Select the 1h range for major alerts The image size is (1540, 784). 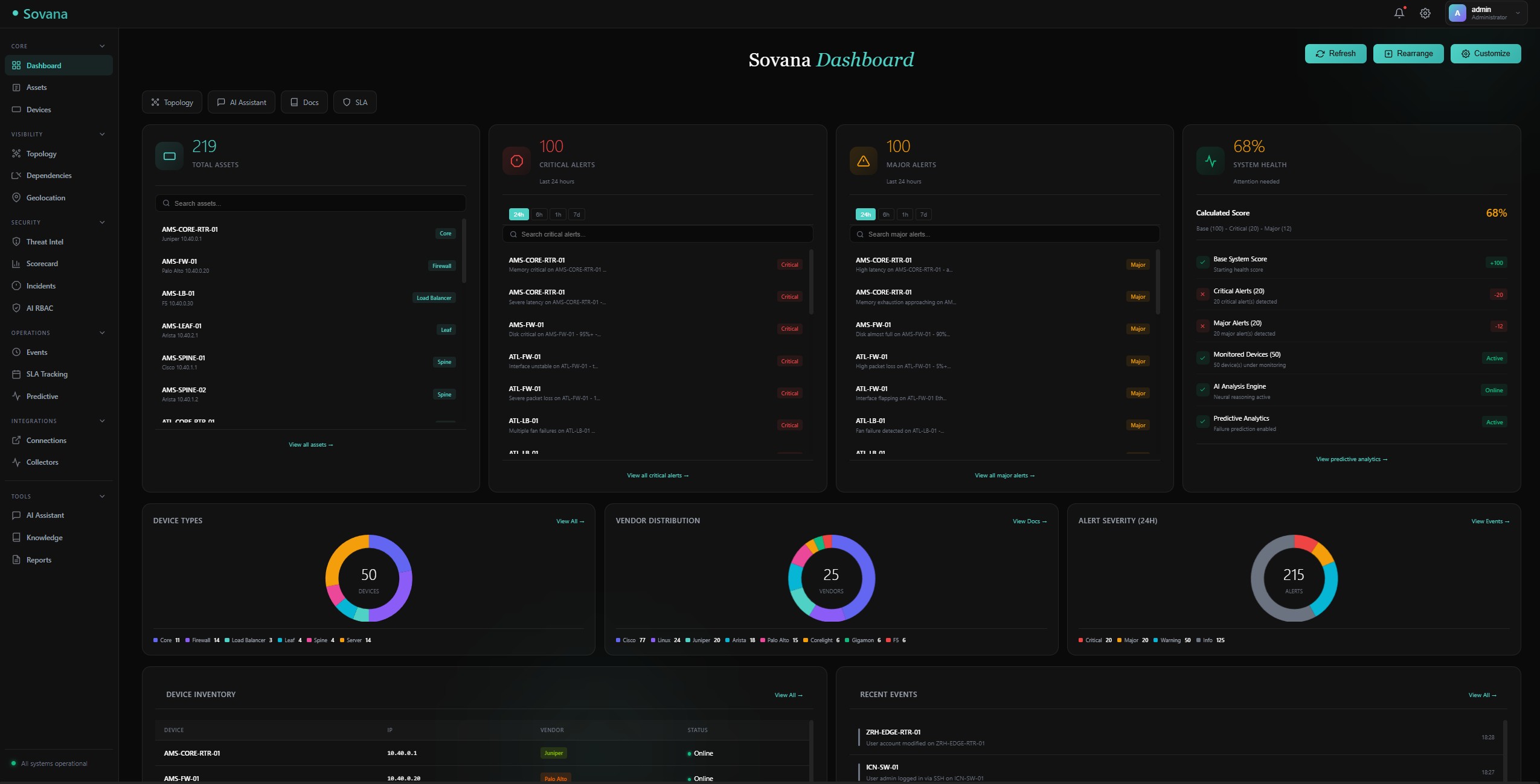point(904,214)
